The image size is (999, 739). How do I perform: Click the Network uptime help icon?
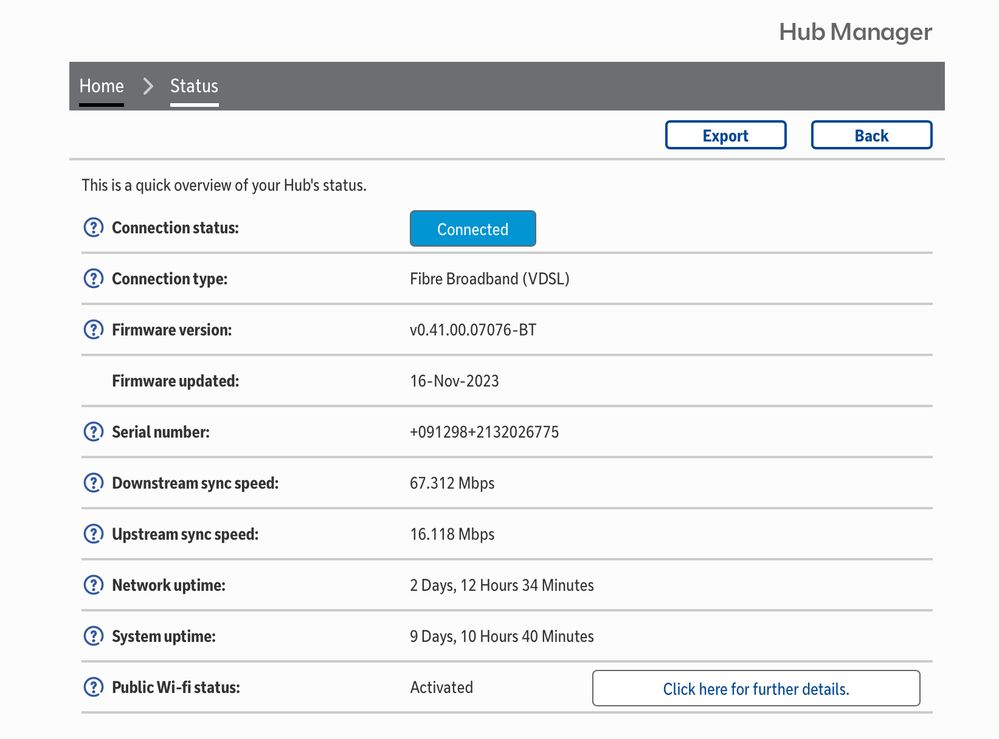[93, 585]
